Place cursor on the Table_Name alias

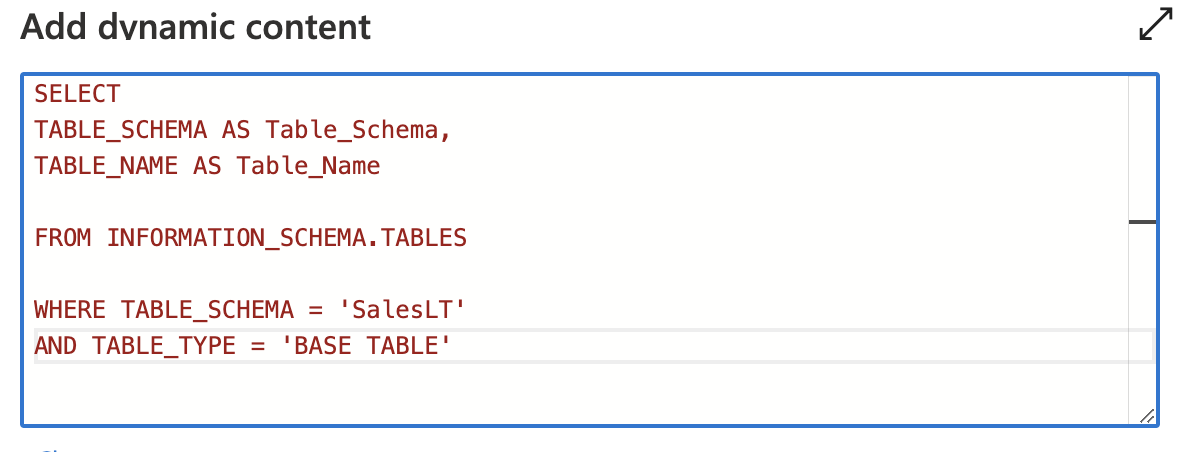[308, 166]
